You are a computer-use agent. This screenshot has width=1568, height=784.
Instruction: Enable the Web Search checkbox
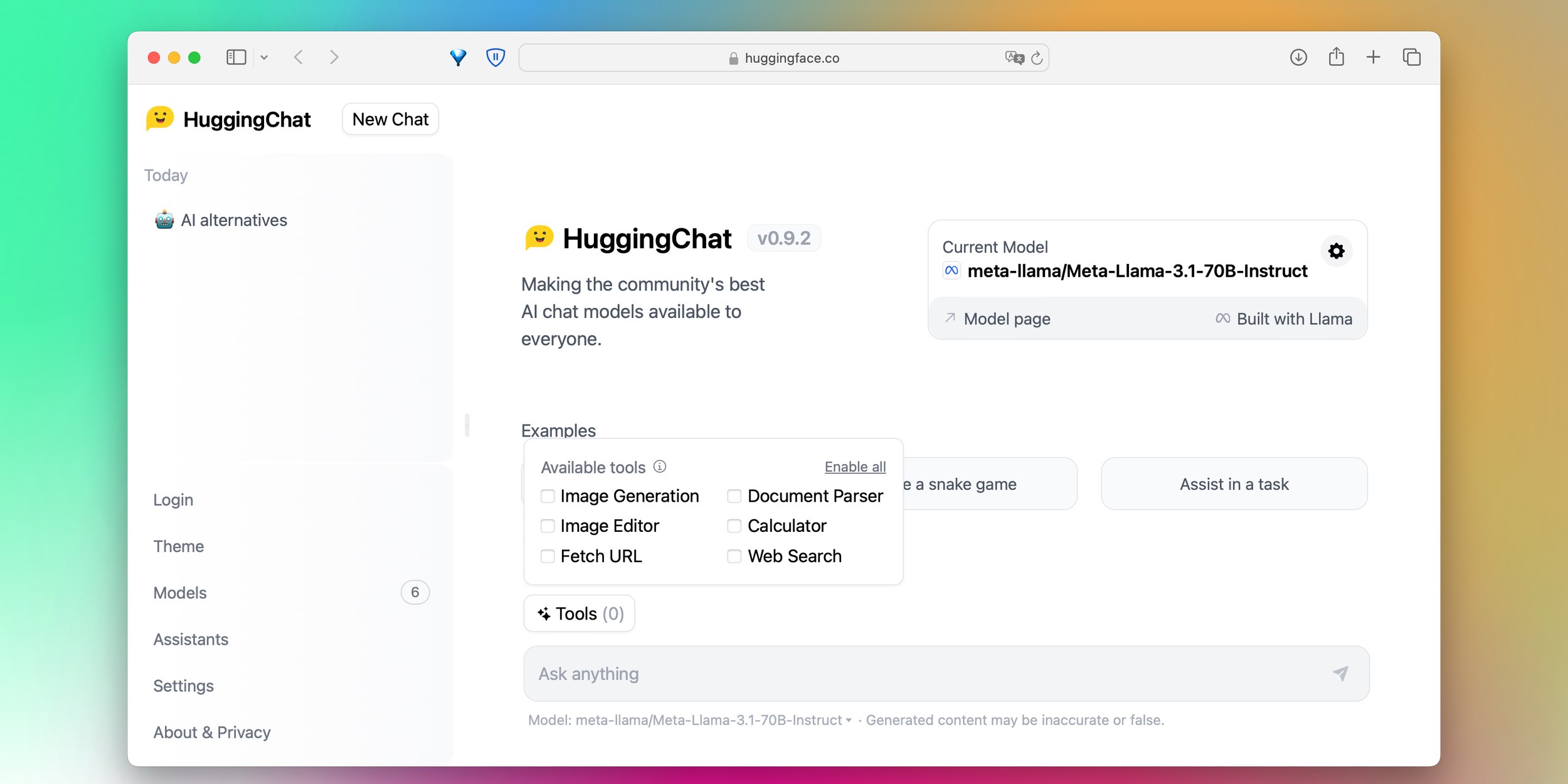(734, 556)
